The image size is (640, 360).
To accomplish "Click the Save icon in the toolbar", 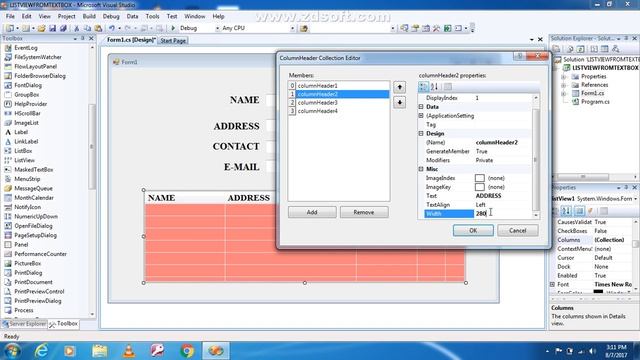I will point(52,28).
